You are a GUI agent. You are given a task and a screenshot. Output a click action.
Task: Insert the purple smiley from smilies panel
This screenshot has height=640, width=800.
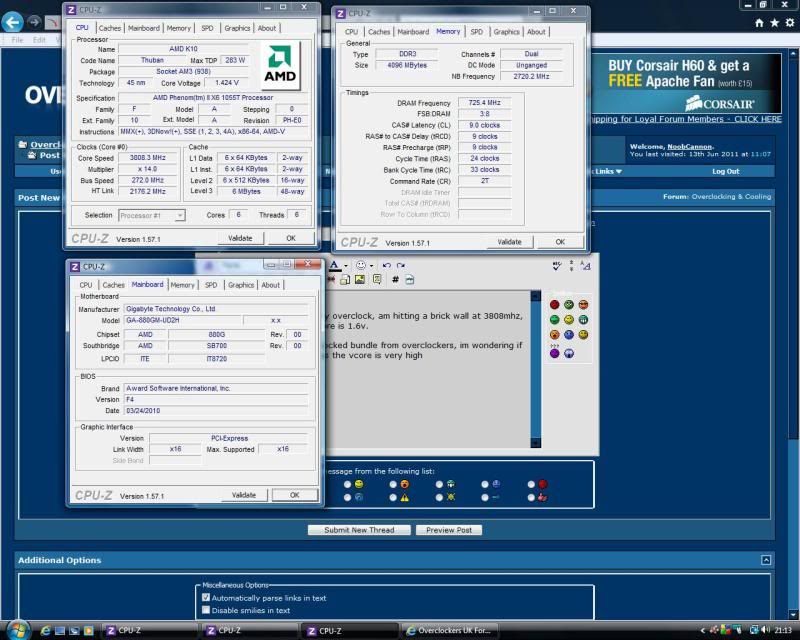point(555,353)
